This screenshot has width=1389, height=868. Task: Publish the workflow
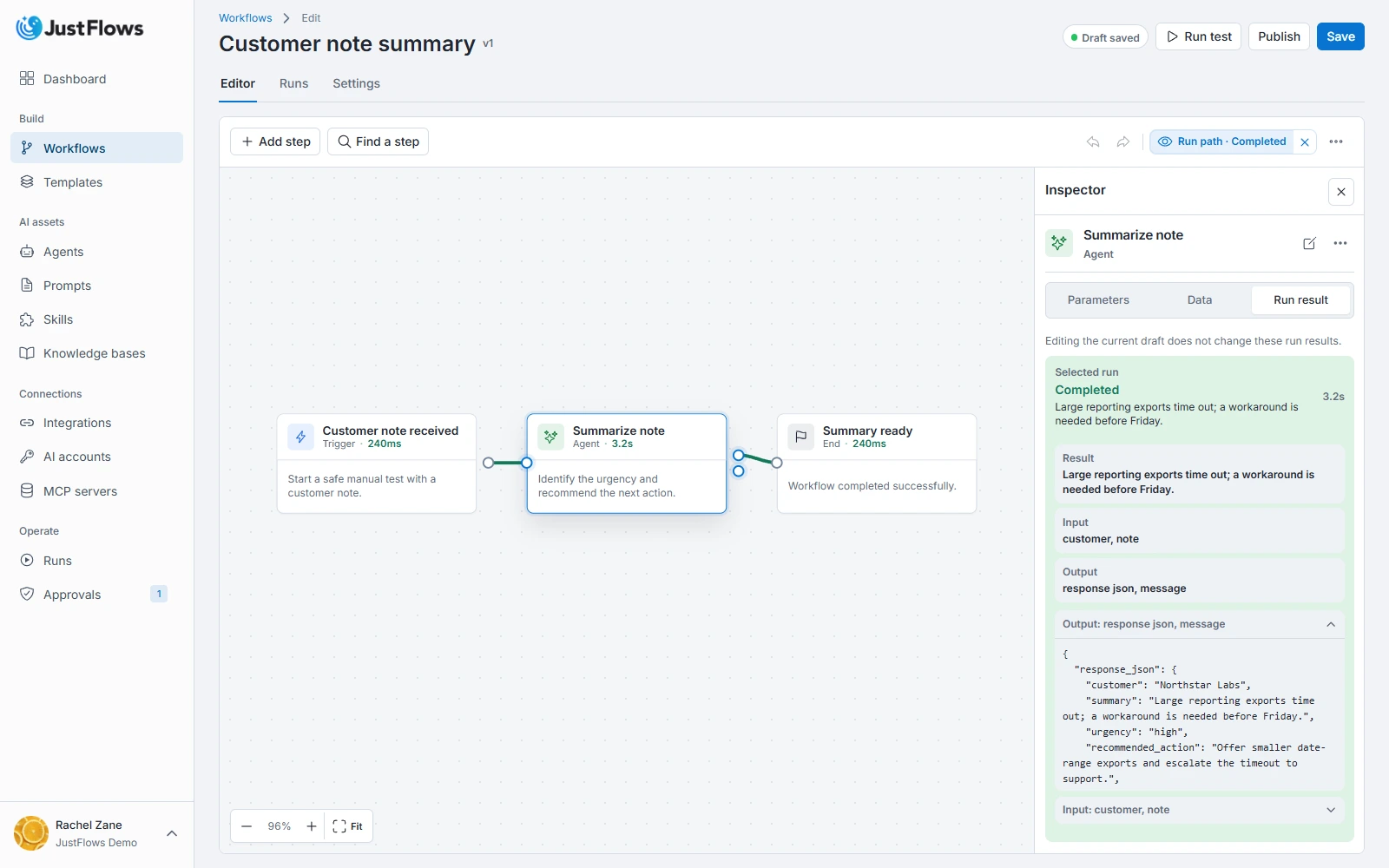coord(1279,36)
